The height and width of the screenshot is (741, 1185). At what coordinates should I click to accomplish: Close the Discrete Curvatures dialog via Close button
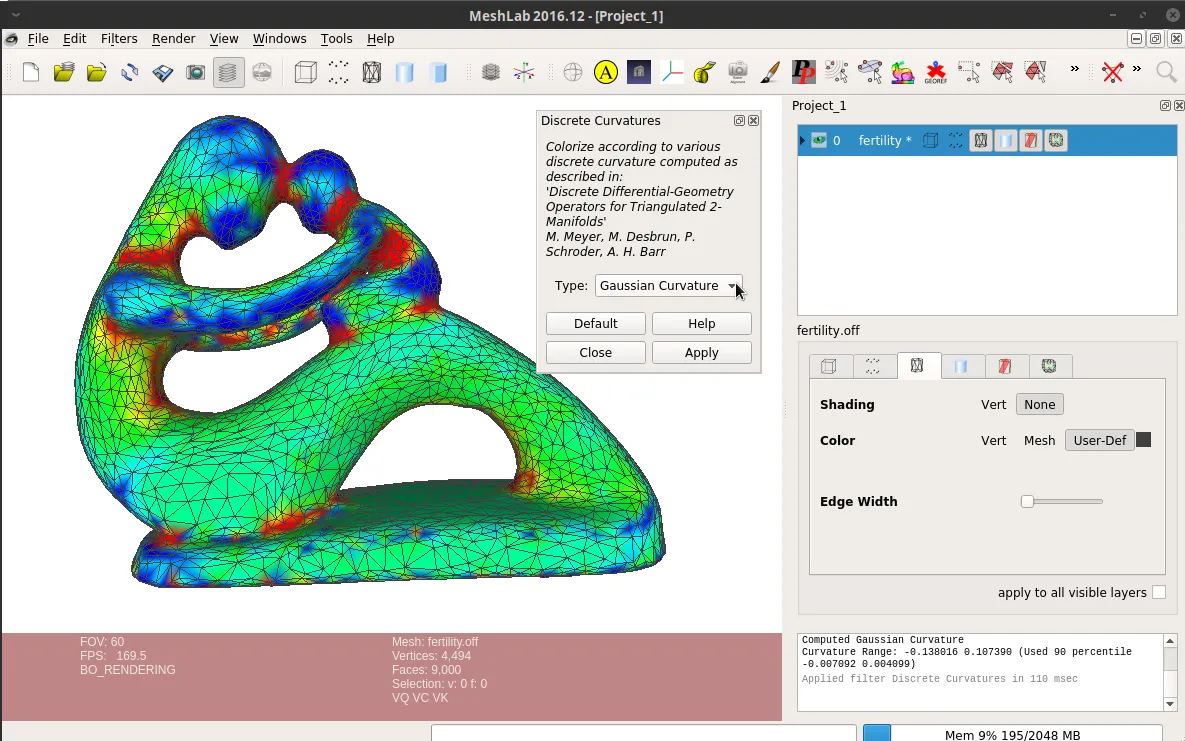click(x=596, y=352)
